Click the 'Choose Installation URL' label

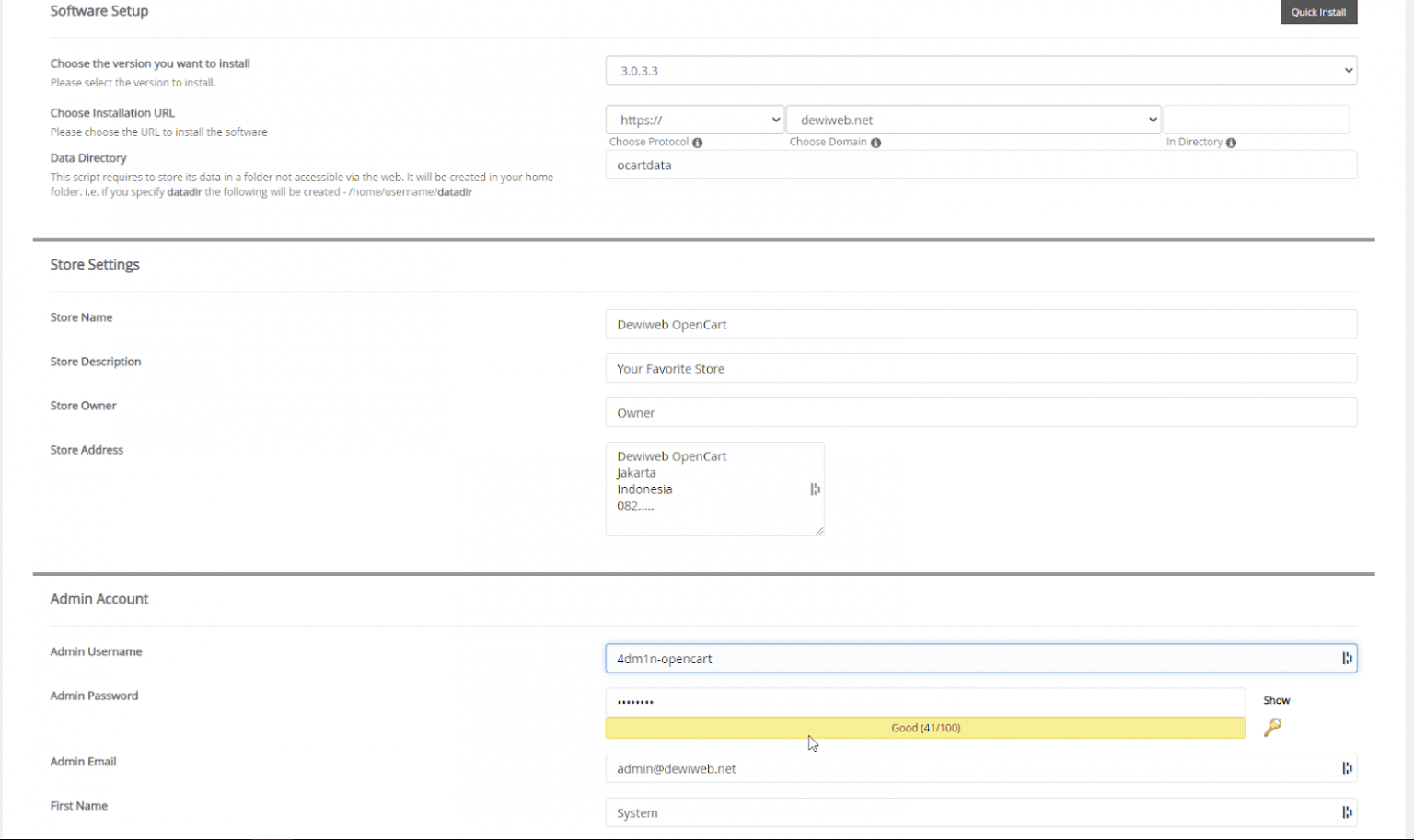112,113
